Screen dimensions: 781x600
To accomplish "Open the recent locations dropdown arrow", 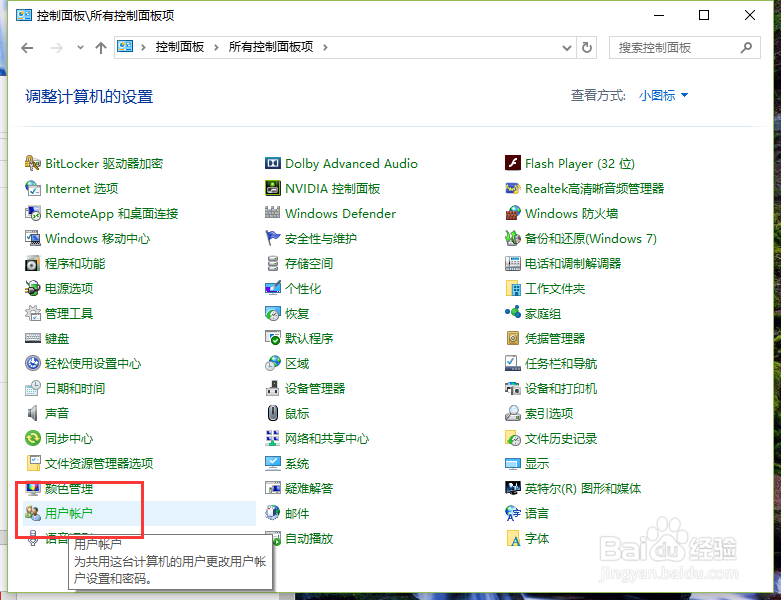I will coord(80,48).
